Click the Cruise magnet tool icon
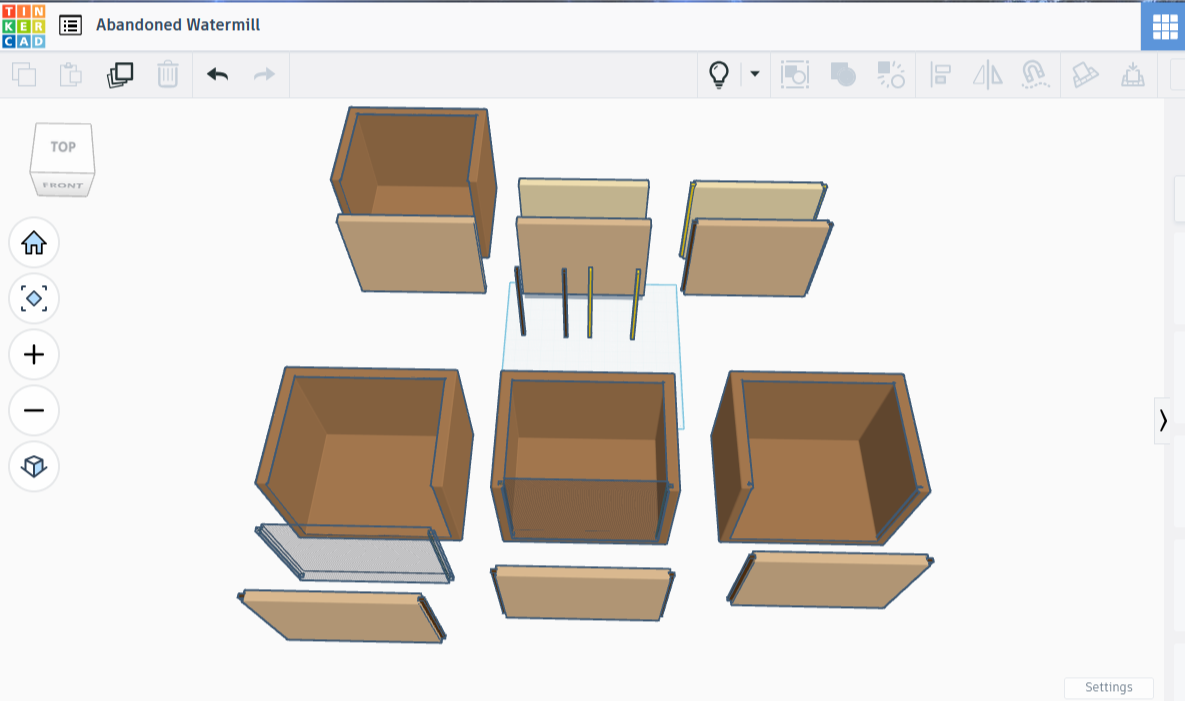1185x701 pixels. (1035, 74)
